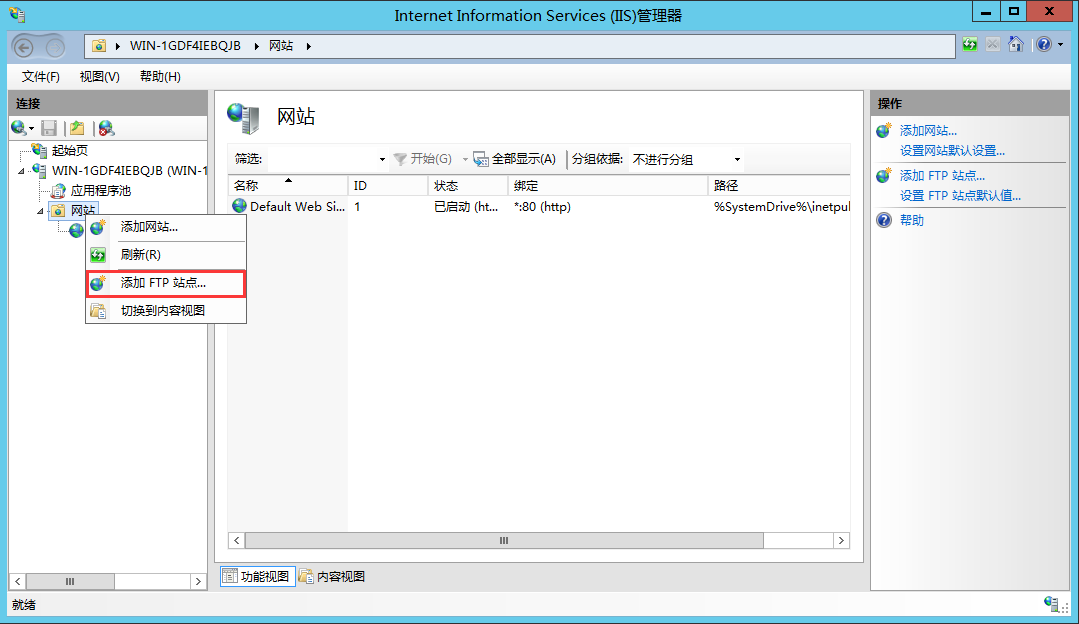This screenshot has height=624, width=1079.
Task: Collapse the 网站 node triangle in tree
Action: pos(41,211)
